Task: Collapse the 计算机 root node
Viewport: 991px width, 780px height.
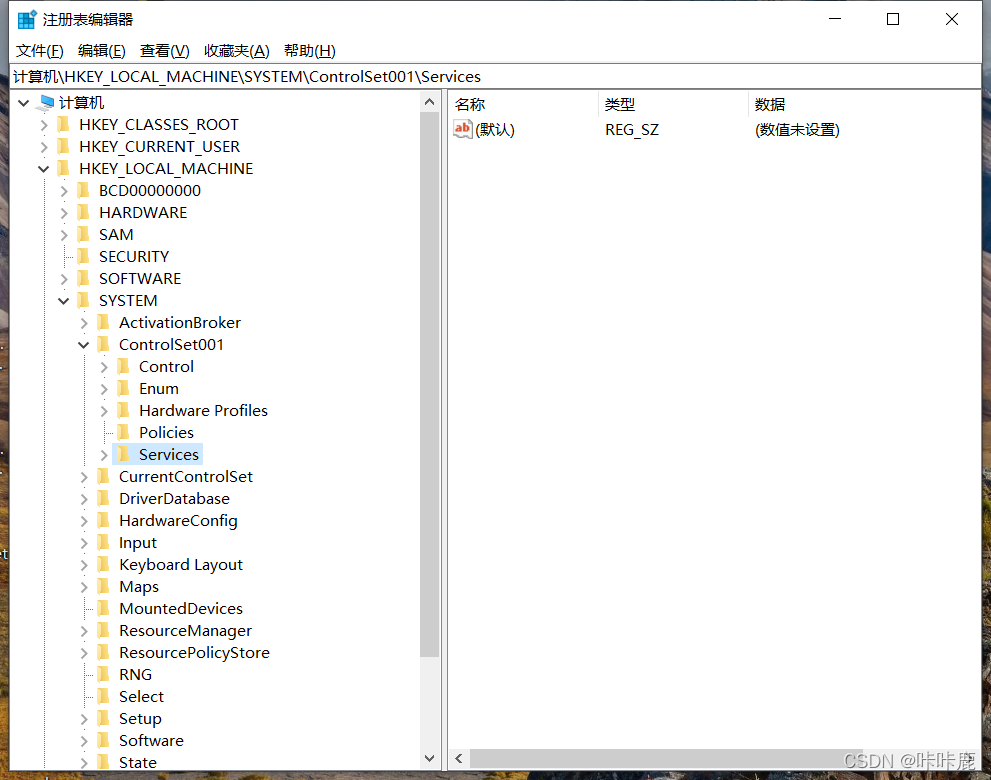Action: coord(23,102)
